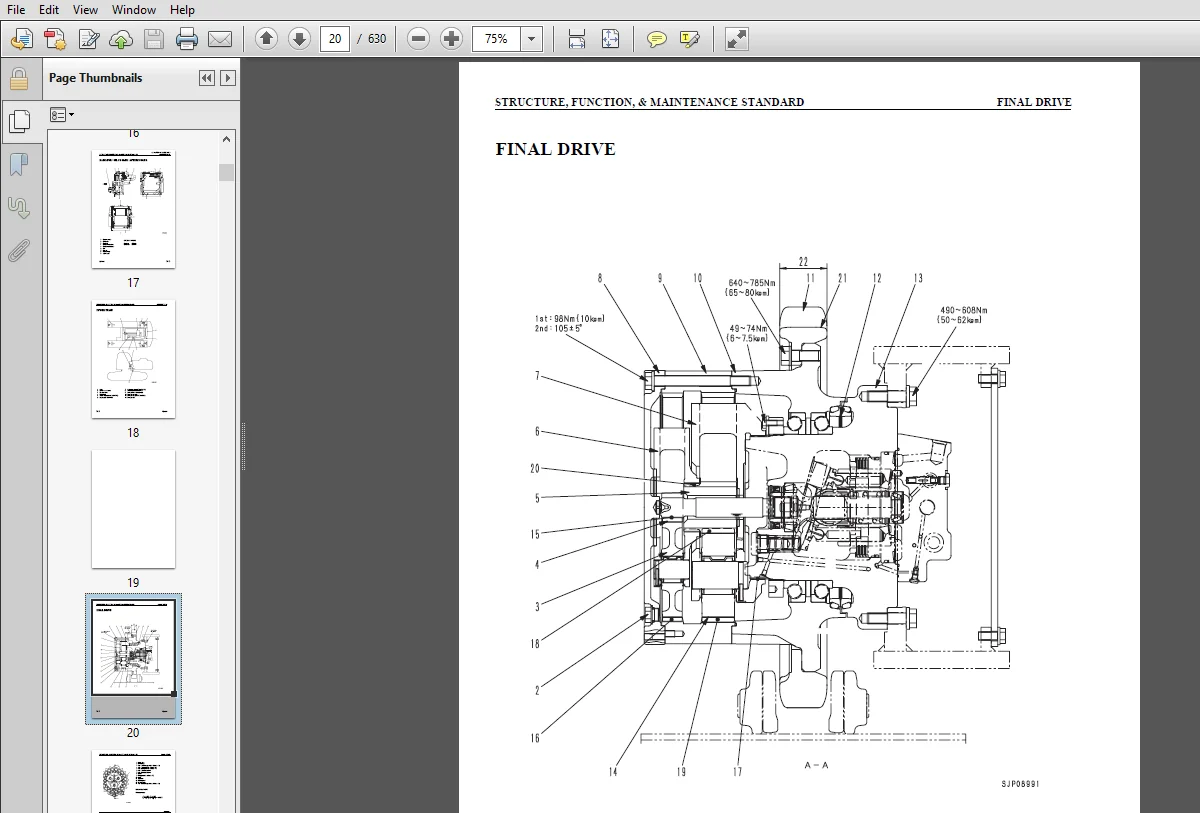Go to next page down arrow
This screenshot has width=1200, height=813.
[299, 39]
